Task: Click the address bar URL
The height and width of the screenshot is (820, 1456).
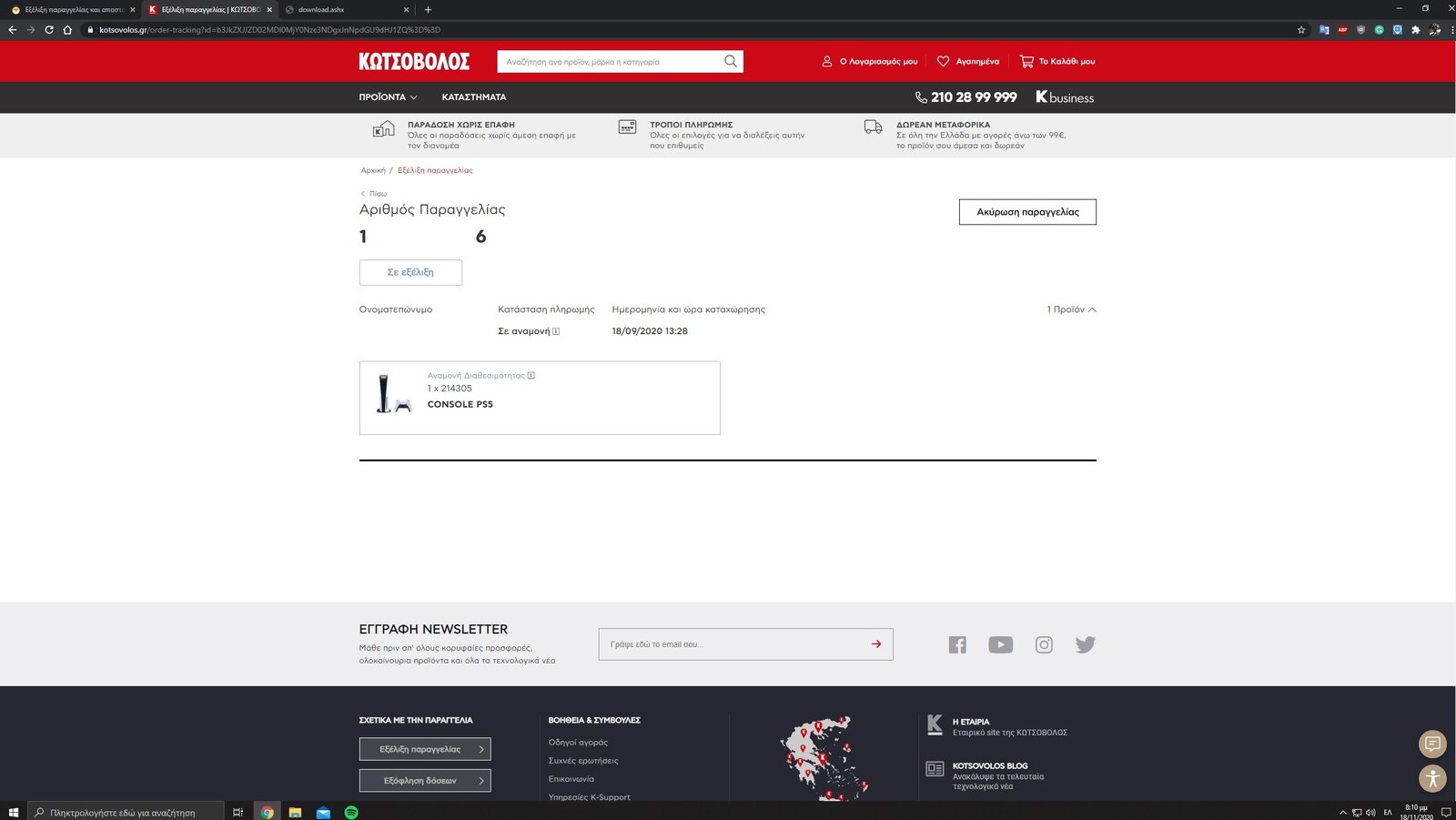Action: [270, 29]
